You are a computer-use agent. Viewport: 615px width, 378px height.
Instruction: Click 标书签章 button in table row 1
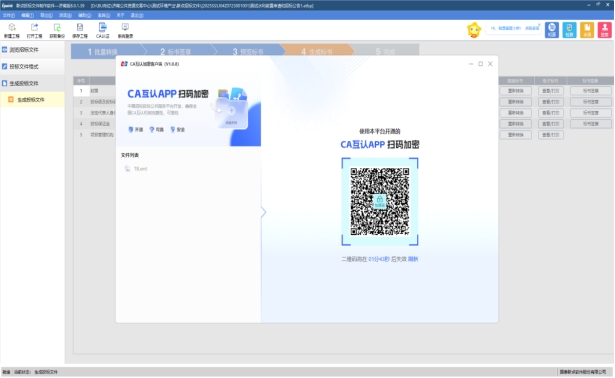[591, 91]
